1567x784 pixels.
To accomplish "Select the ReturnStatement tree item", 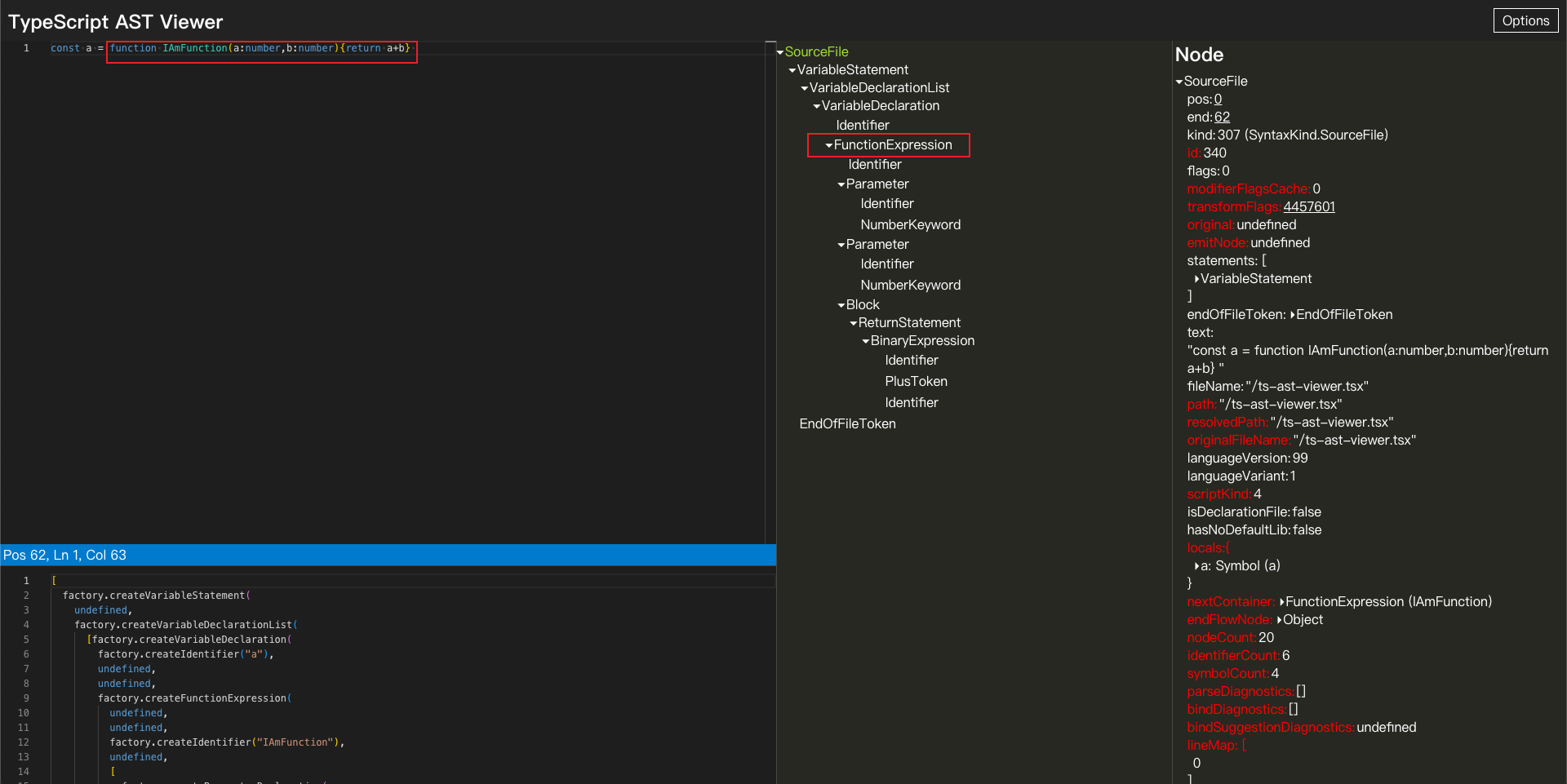I will pyautogui.click(x=908, y=322).
